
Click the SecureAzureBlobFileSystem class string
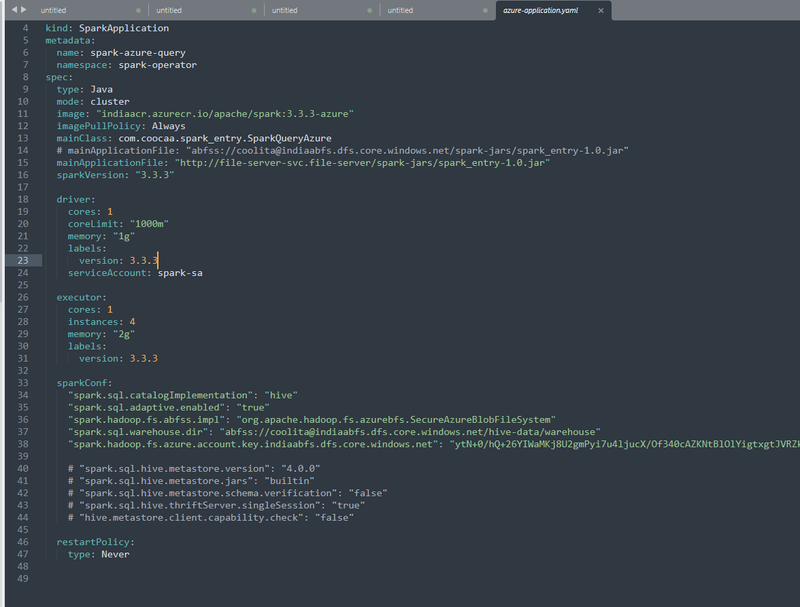pyautogui.click(x=396, y=420)
